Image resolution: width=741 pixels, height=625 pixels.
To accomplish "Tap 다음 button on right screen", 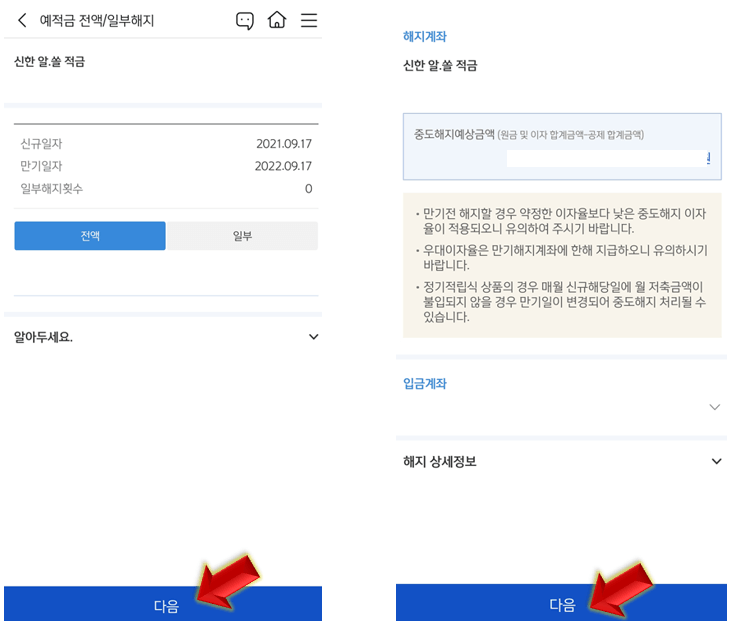I will pyautogui.click(x=561, y=603).
